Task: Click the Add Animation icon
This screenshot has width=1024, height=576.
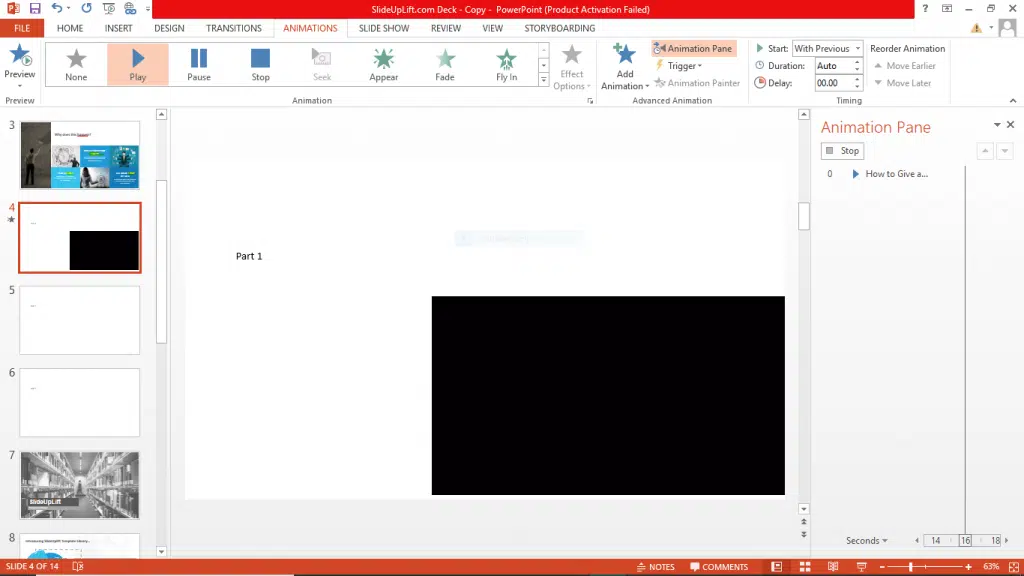Action: click(x=624, y=56)
